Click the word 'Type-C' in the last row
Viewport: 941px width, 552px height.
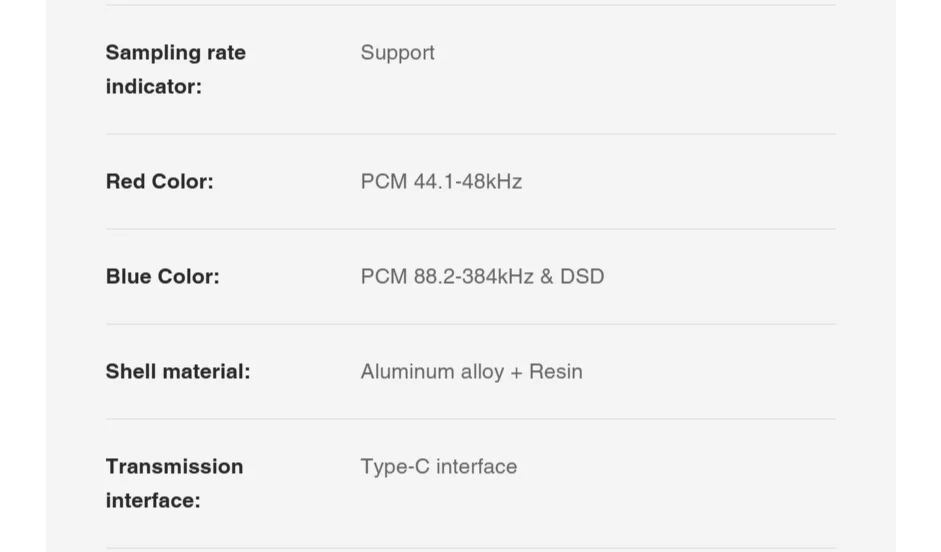click(395, 466)
